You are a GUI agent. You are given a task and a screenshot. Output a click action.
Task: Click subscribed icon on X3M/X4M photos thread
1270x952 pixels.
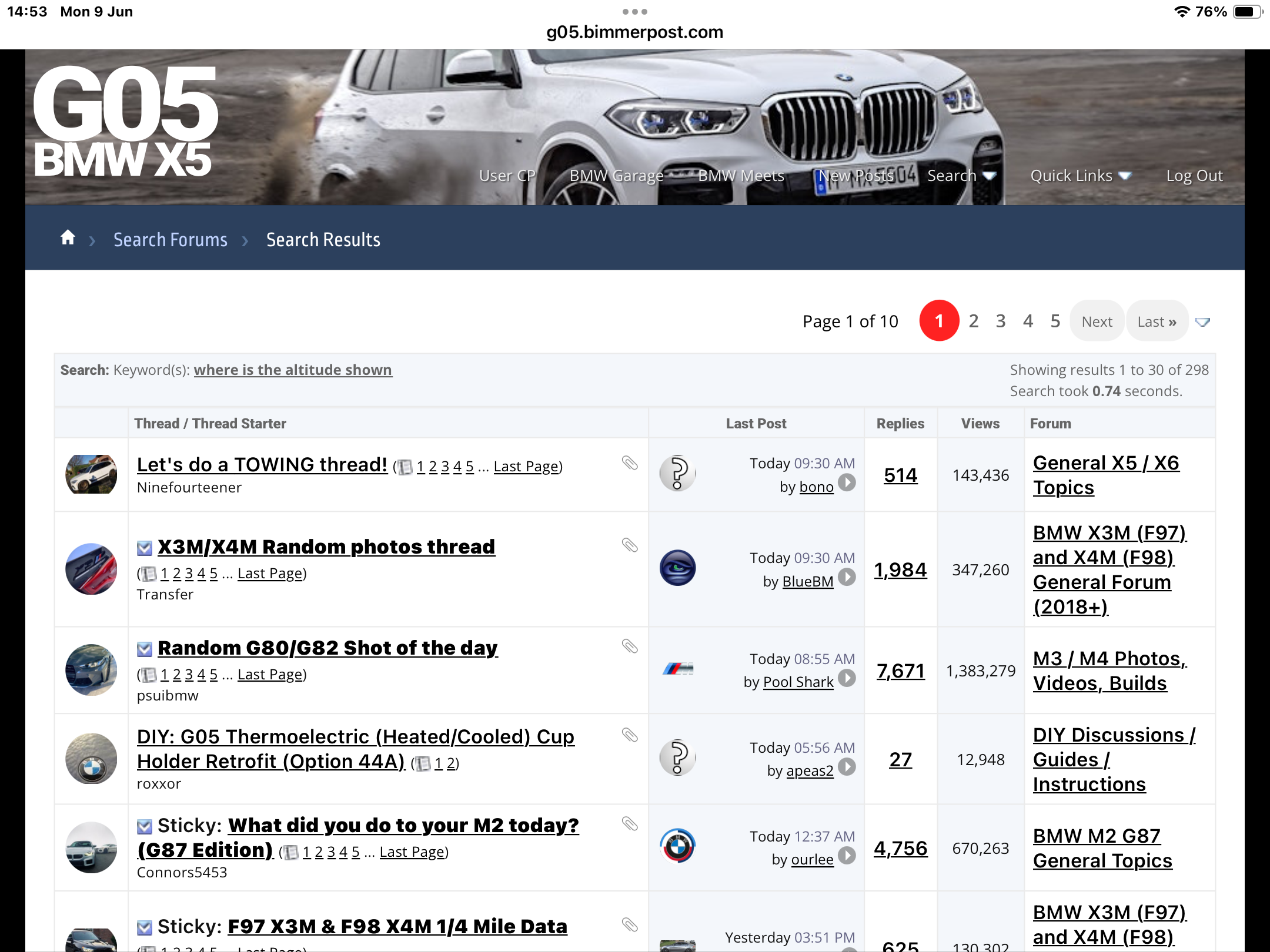pos(144,548)
